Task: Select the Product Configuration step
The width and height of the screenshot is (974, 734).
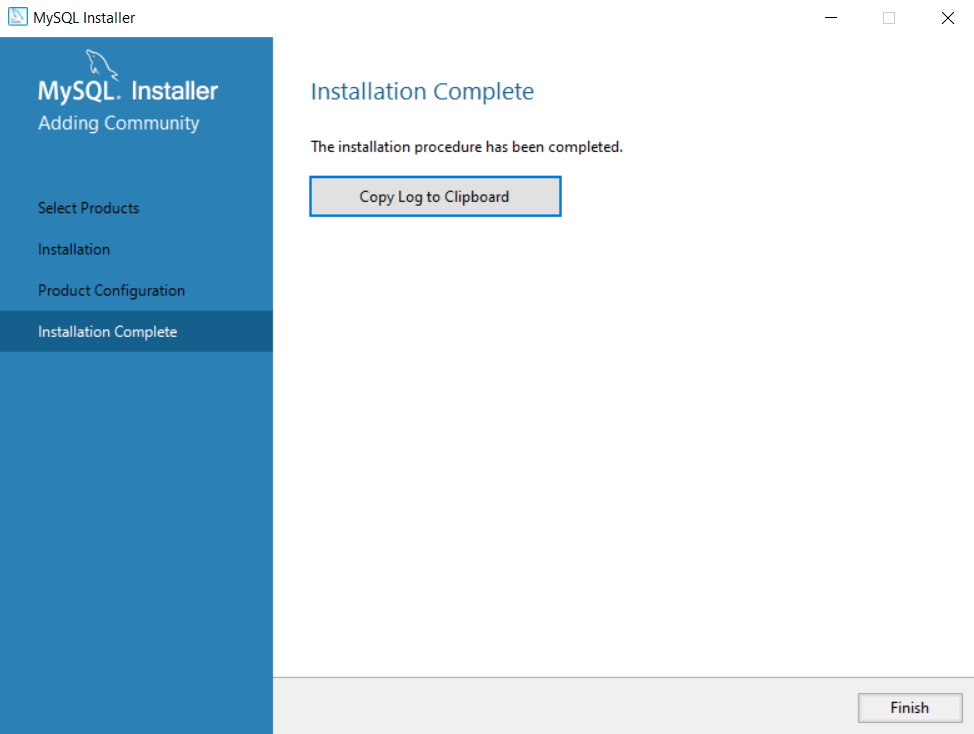Action: [111, 290]
